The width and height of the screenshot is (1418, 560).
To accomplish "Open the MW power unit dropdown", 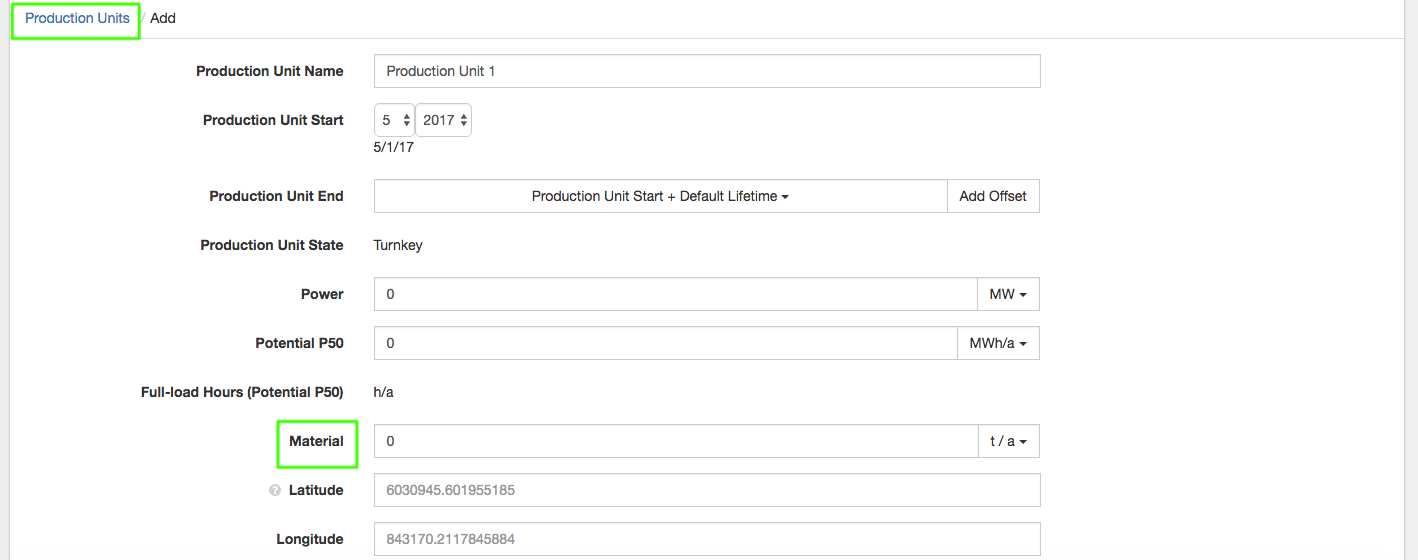I will (1008, 294).
